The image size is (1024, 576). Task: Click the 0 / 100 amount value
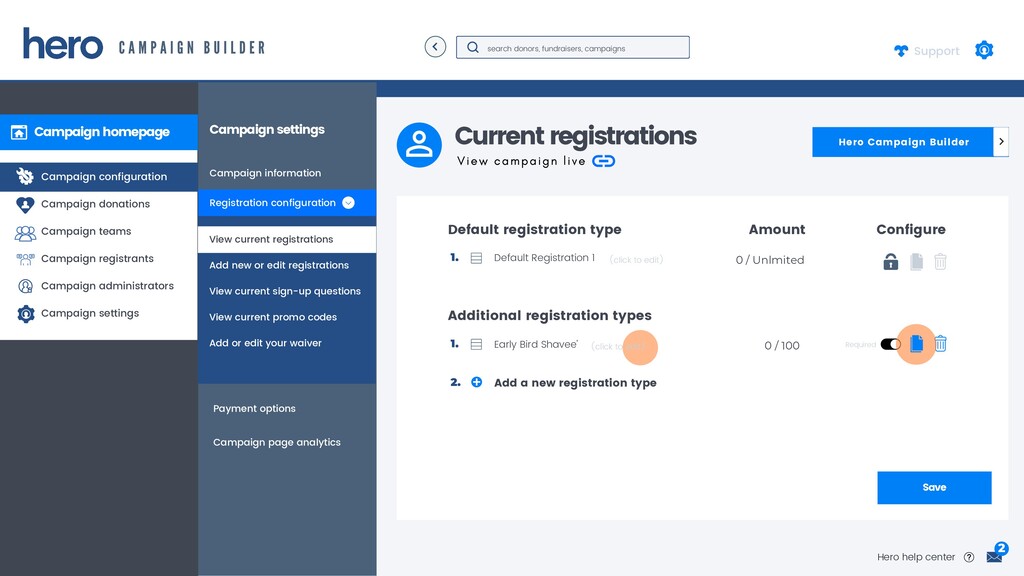click(x=782, y=345)
